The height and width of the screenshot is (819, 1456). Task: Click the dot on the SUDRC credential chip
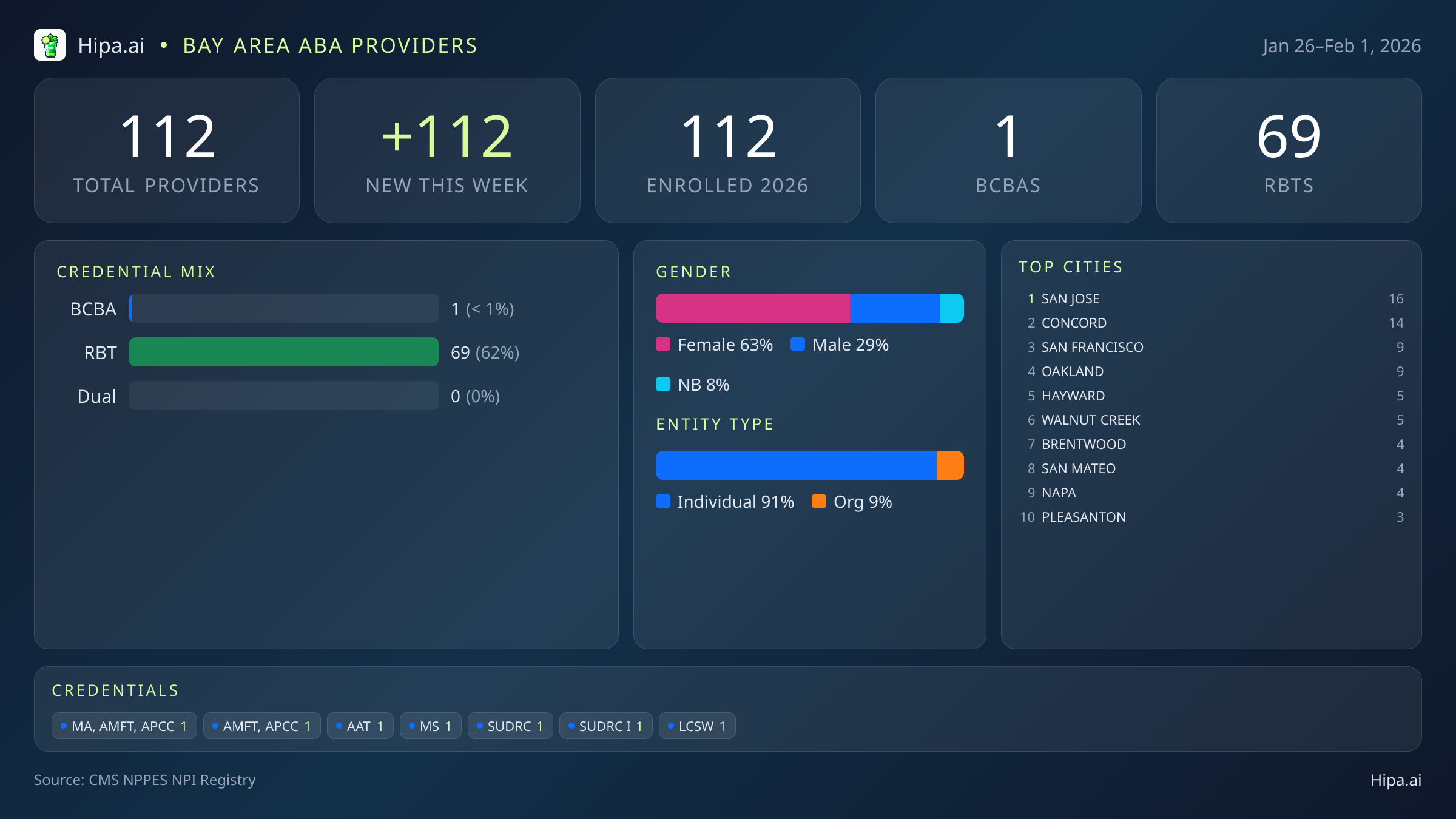click(x=479, y=725)
